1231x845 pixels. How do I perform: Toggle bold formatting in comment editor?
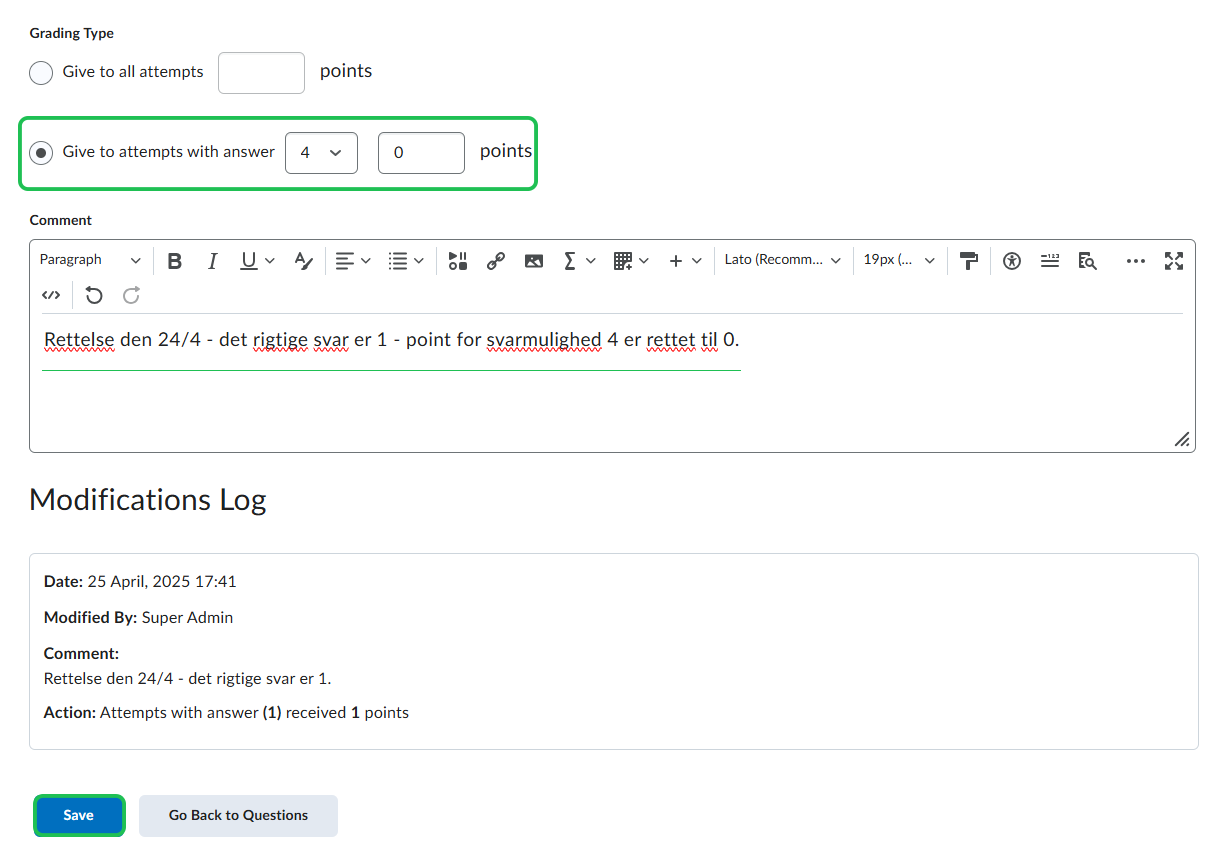(x=175, y=261)
